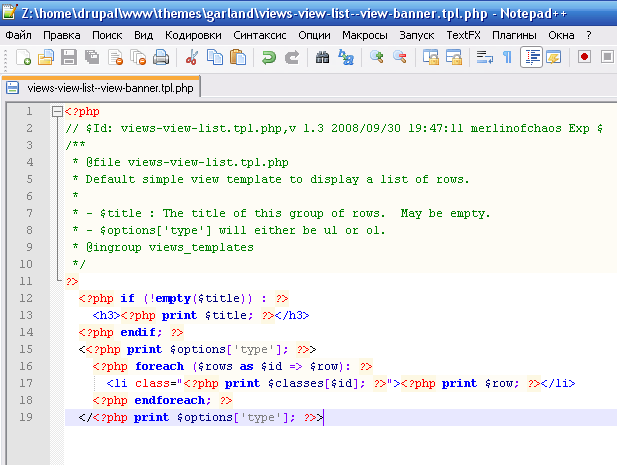Open the Синтаксис menu

coord(260,35)
